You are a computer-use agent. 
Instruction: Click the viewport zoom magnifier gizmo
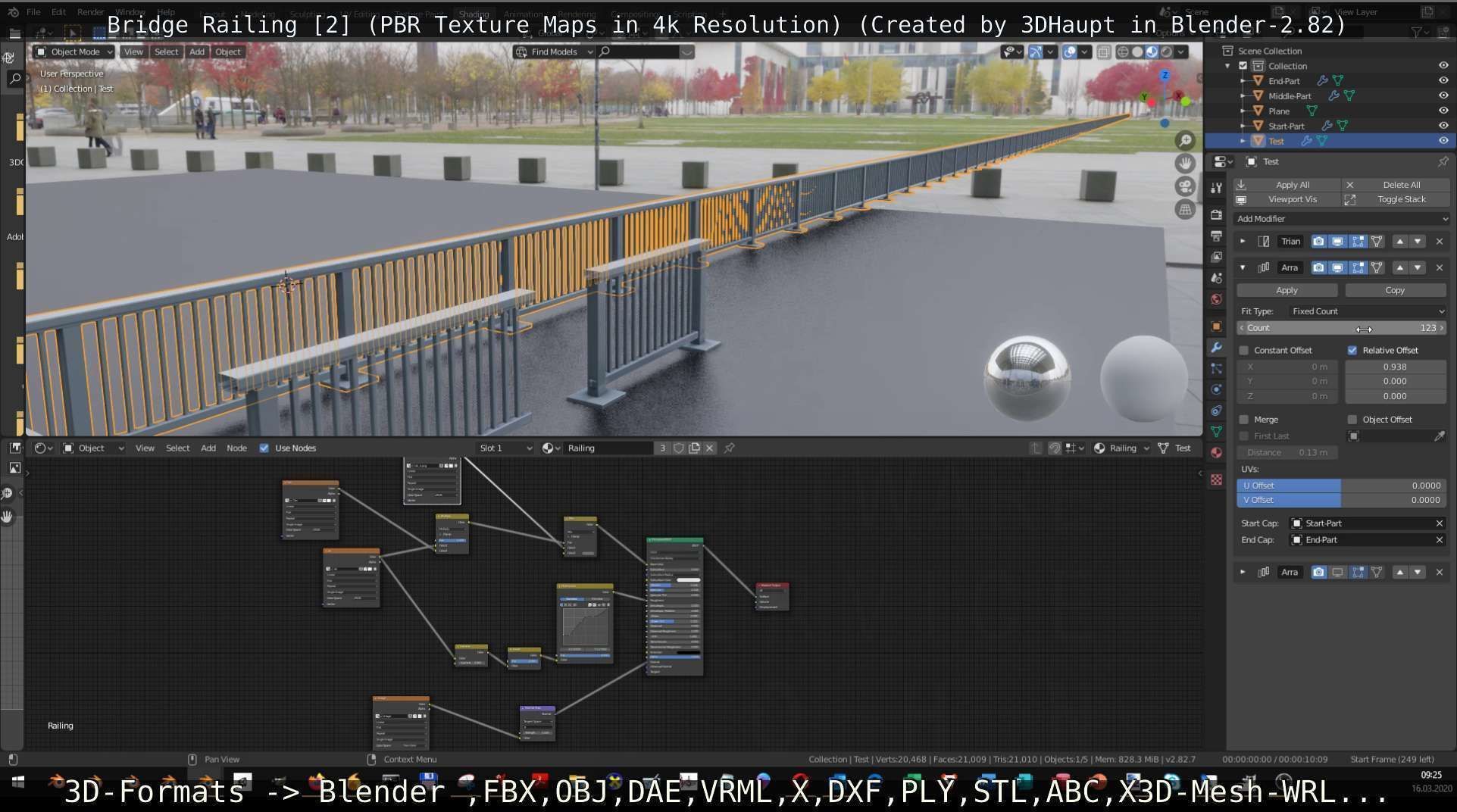1185,140
